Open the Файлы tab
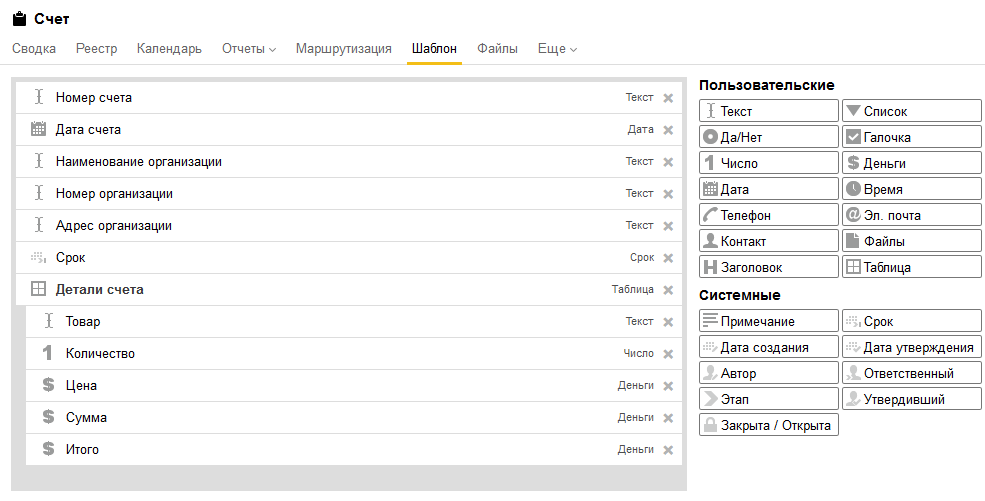985x501 pixels. coord(497,49)
